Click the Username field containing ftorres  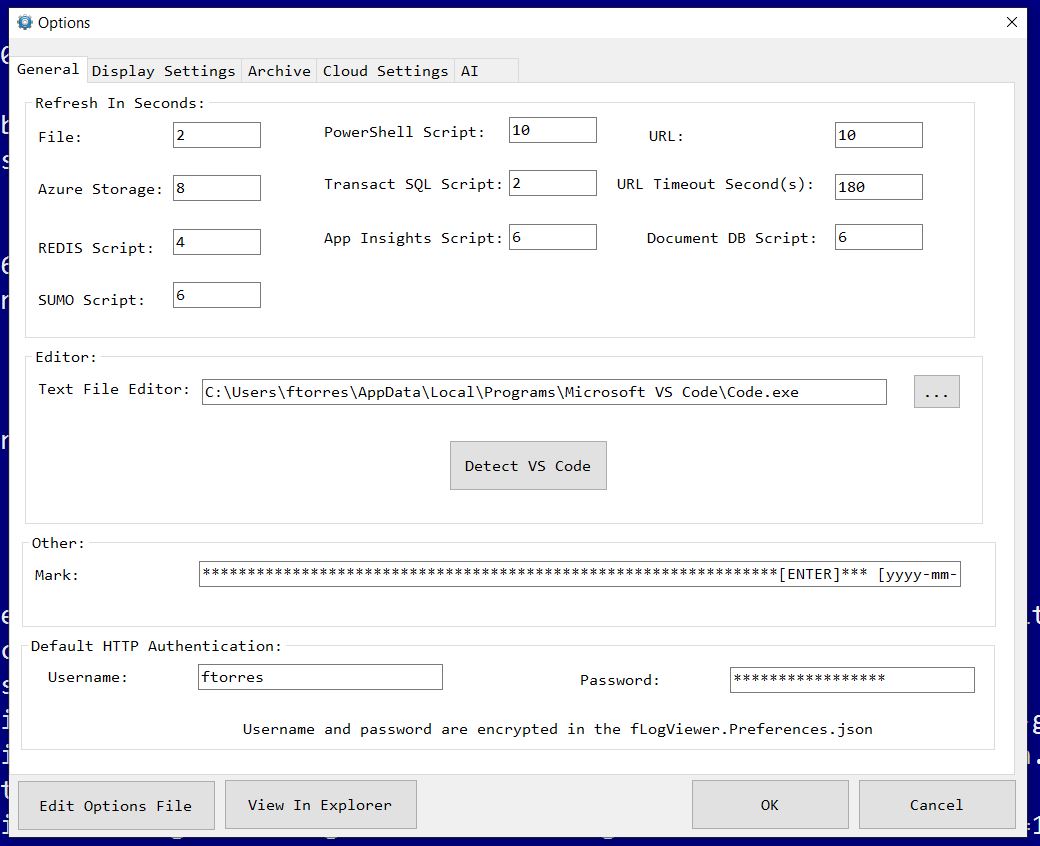[320, 677]
